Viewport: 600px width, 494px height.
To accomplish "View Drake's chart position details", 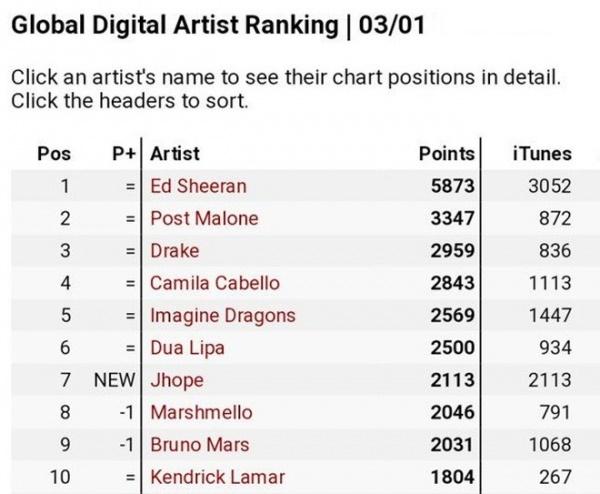I will tap(175, 250).
